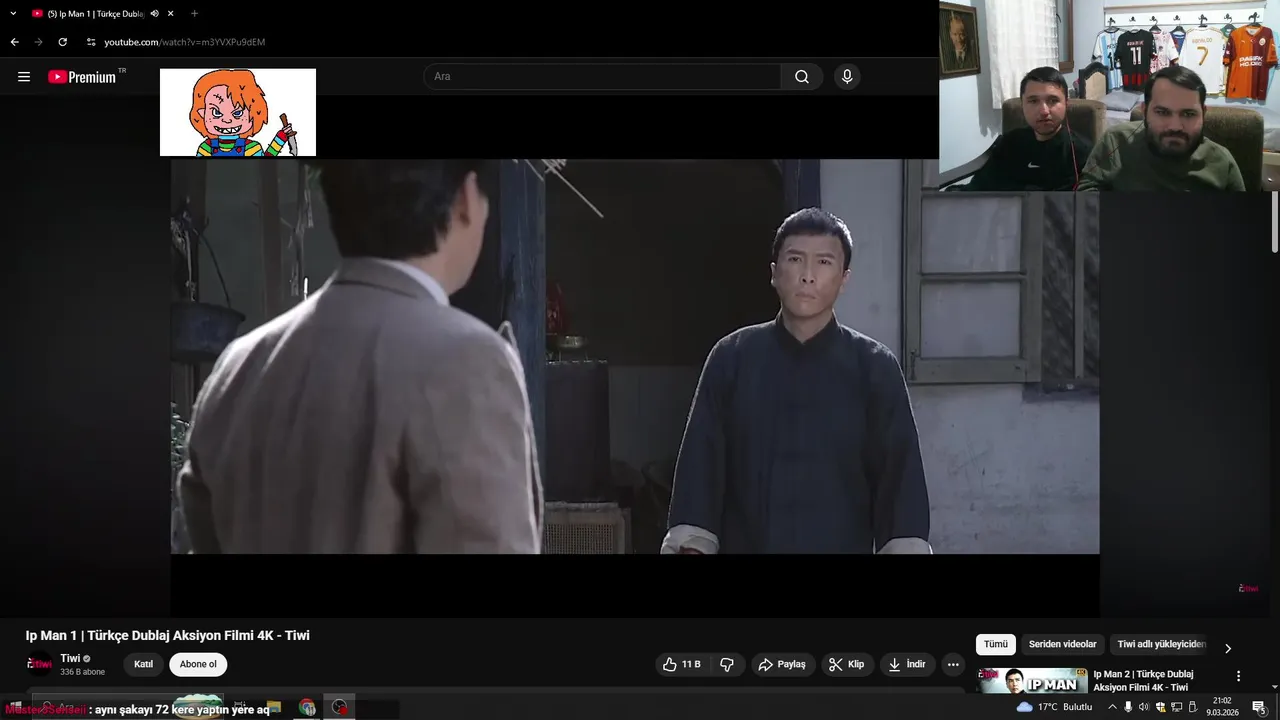The image size is (1280, 720).
Task: Click the tray microphone icon
Action: click(1128, 707)
